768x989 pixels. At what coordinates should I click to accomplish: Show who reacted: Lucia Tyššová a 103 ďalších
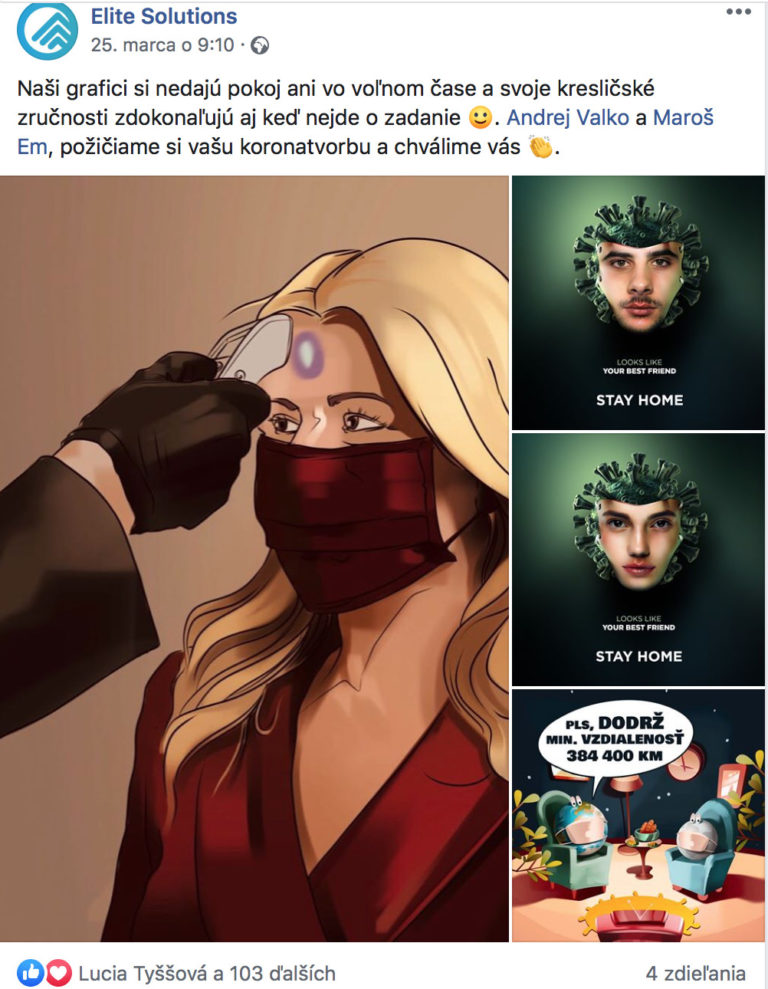coord(207,973)
